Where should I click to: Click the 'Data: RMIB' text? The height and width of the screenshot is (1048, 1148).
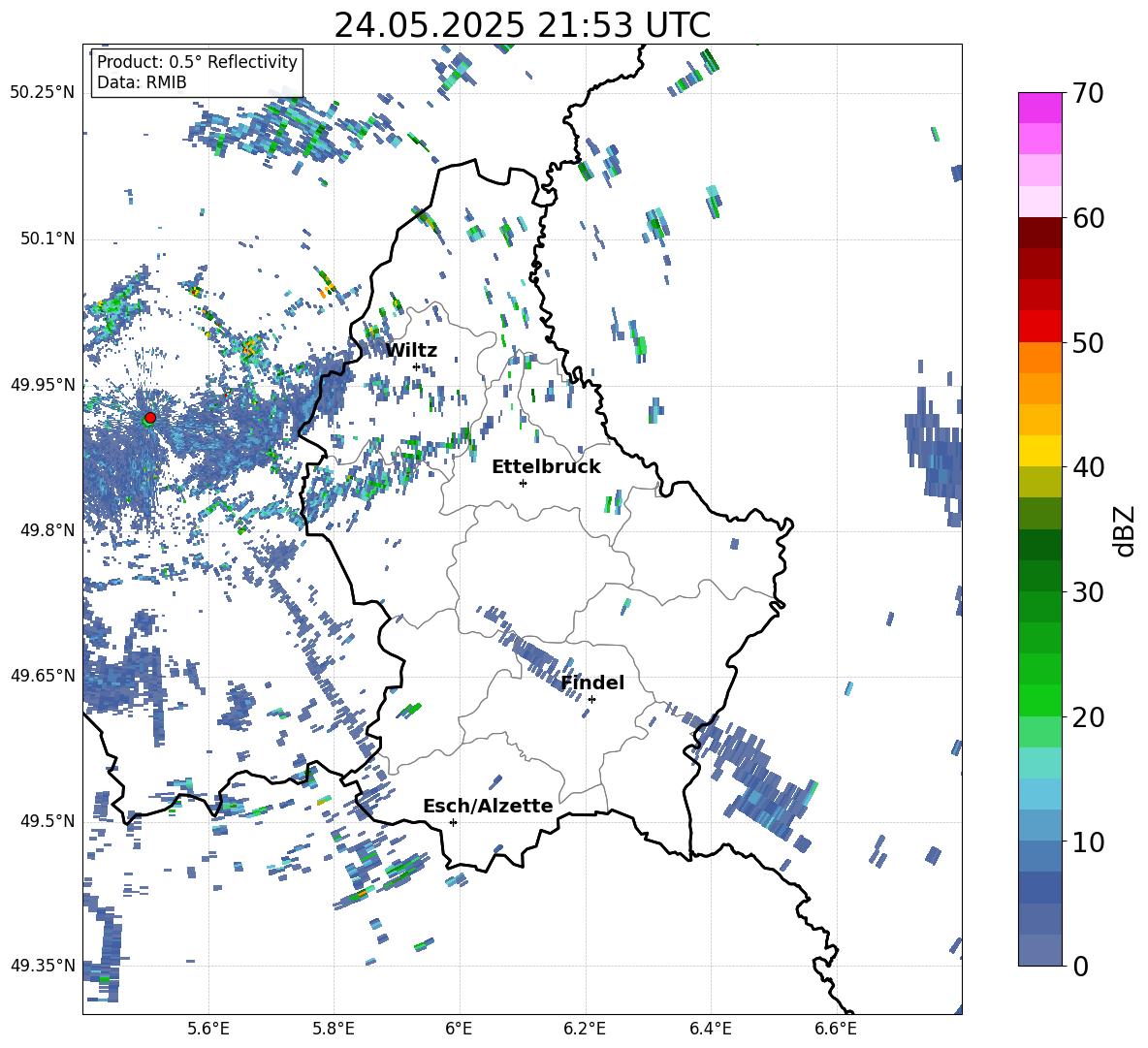tap(142, 82)
